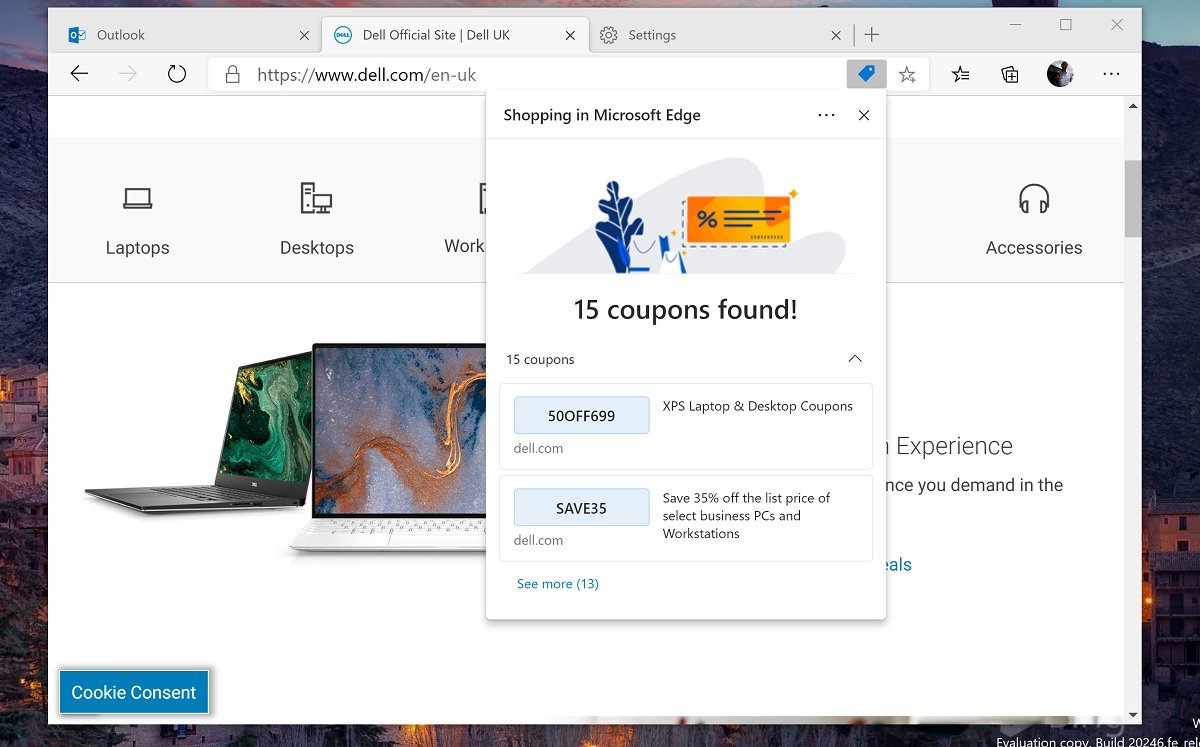This screenshot has height=747, width=1200.
Task: Select the Dell Official Site tab
Action: tap(454, 35)
